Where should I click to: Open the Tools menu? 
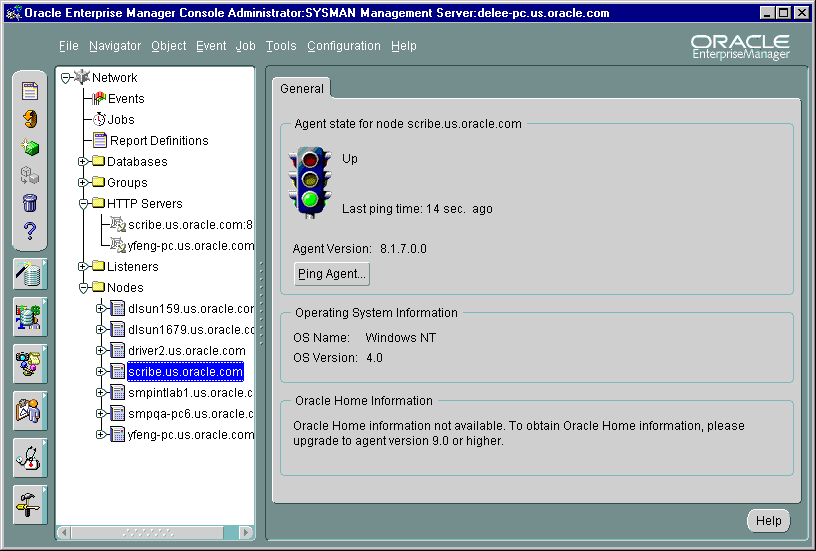pos(281,46)
